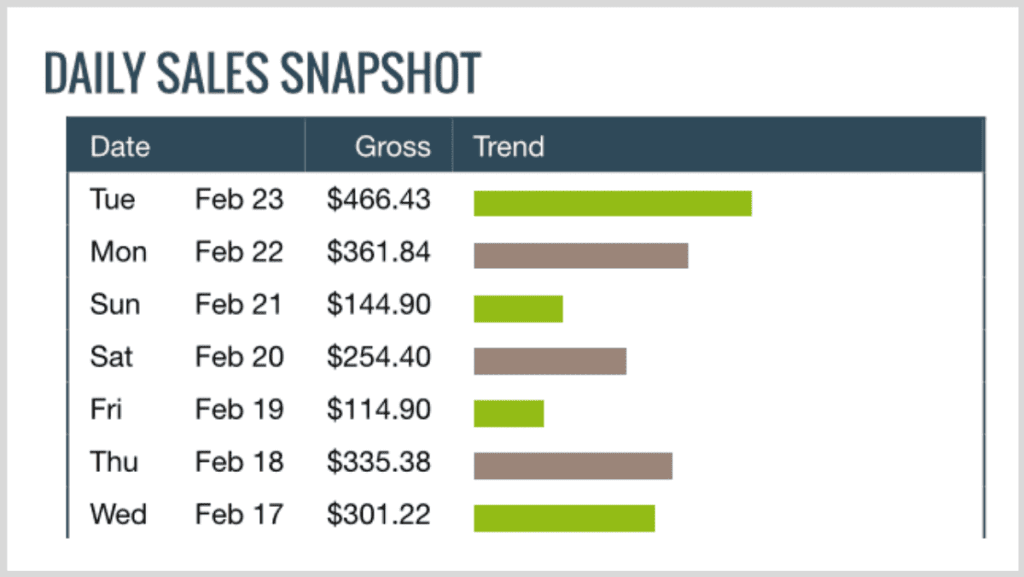The height and width of the screenshot is (577, 1024).
Task: Select the Wed Feb 17 date
Action: pos(186,514)
